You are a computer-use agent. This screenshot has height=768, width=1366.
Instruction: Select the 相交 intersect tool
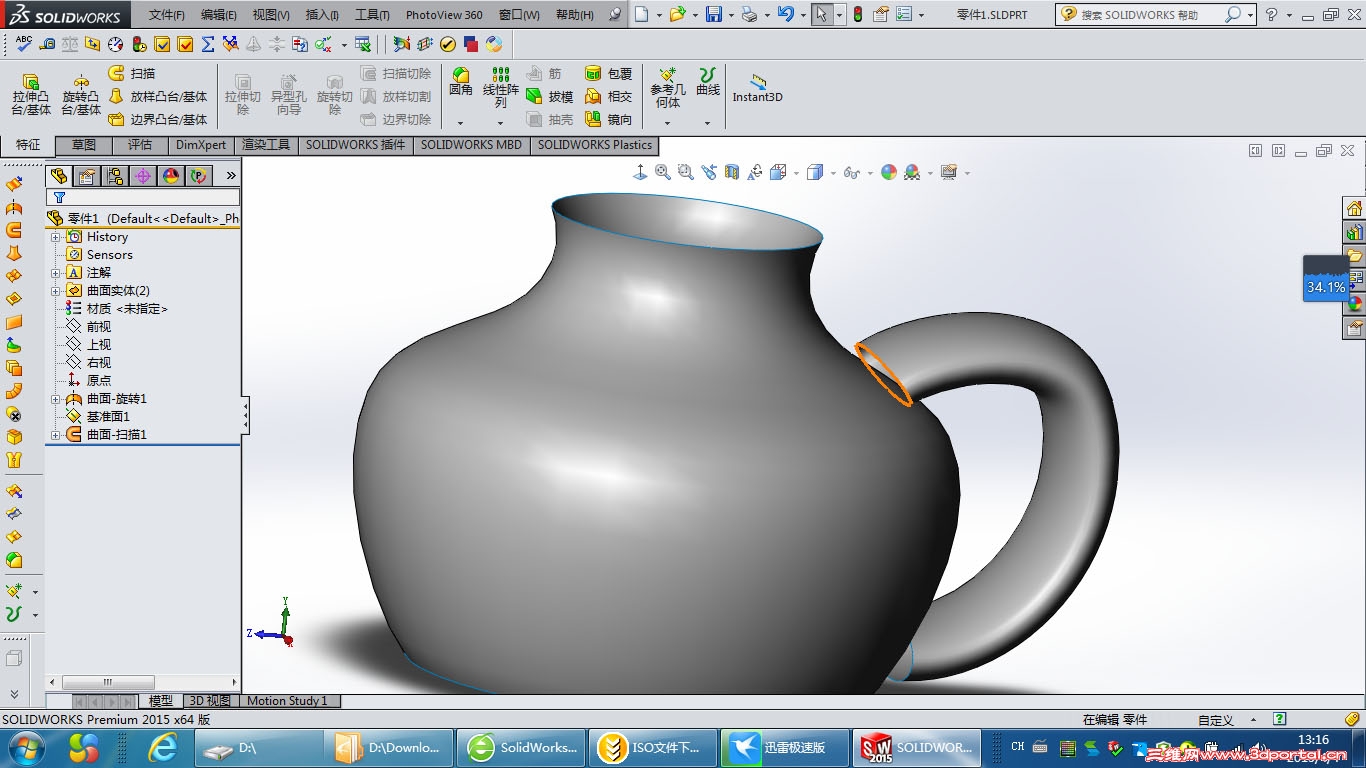pos(609,96)
